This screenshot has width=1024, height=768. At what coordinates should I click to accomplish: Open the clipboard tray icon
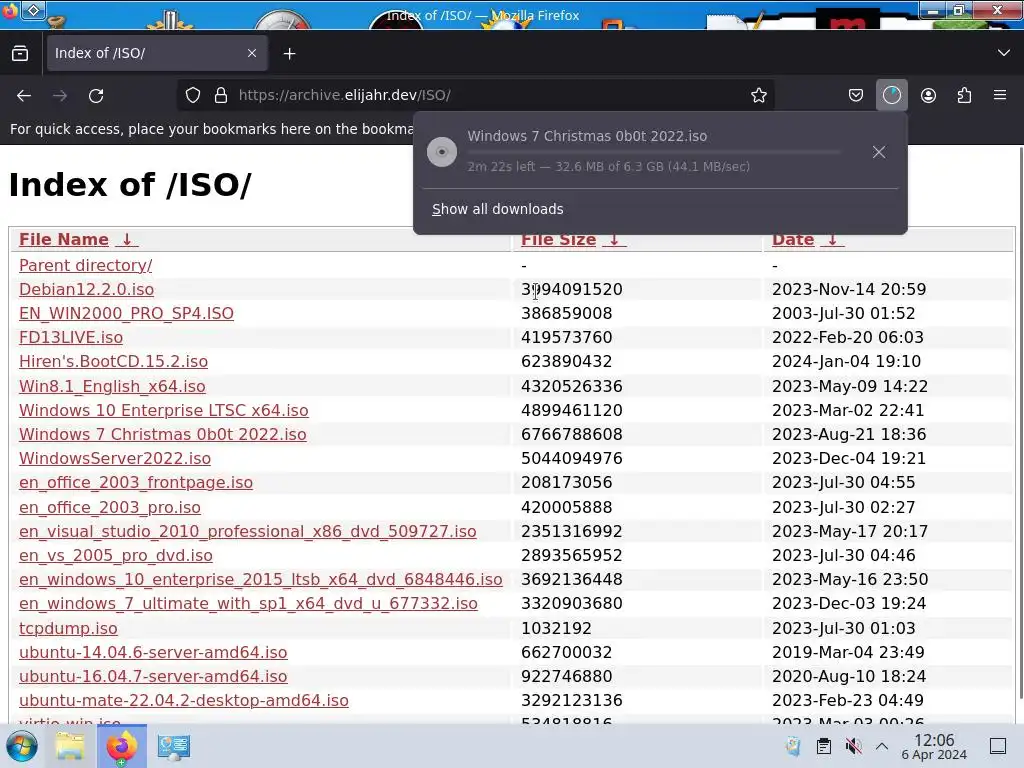824,746
